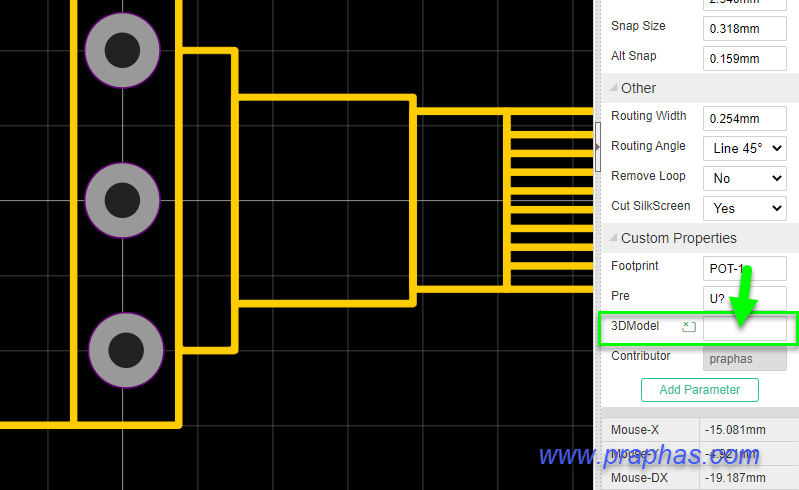Click the Mouse-DX value -19.187mm
799x490 pixels.
coord(735,478)
